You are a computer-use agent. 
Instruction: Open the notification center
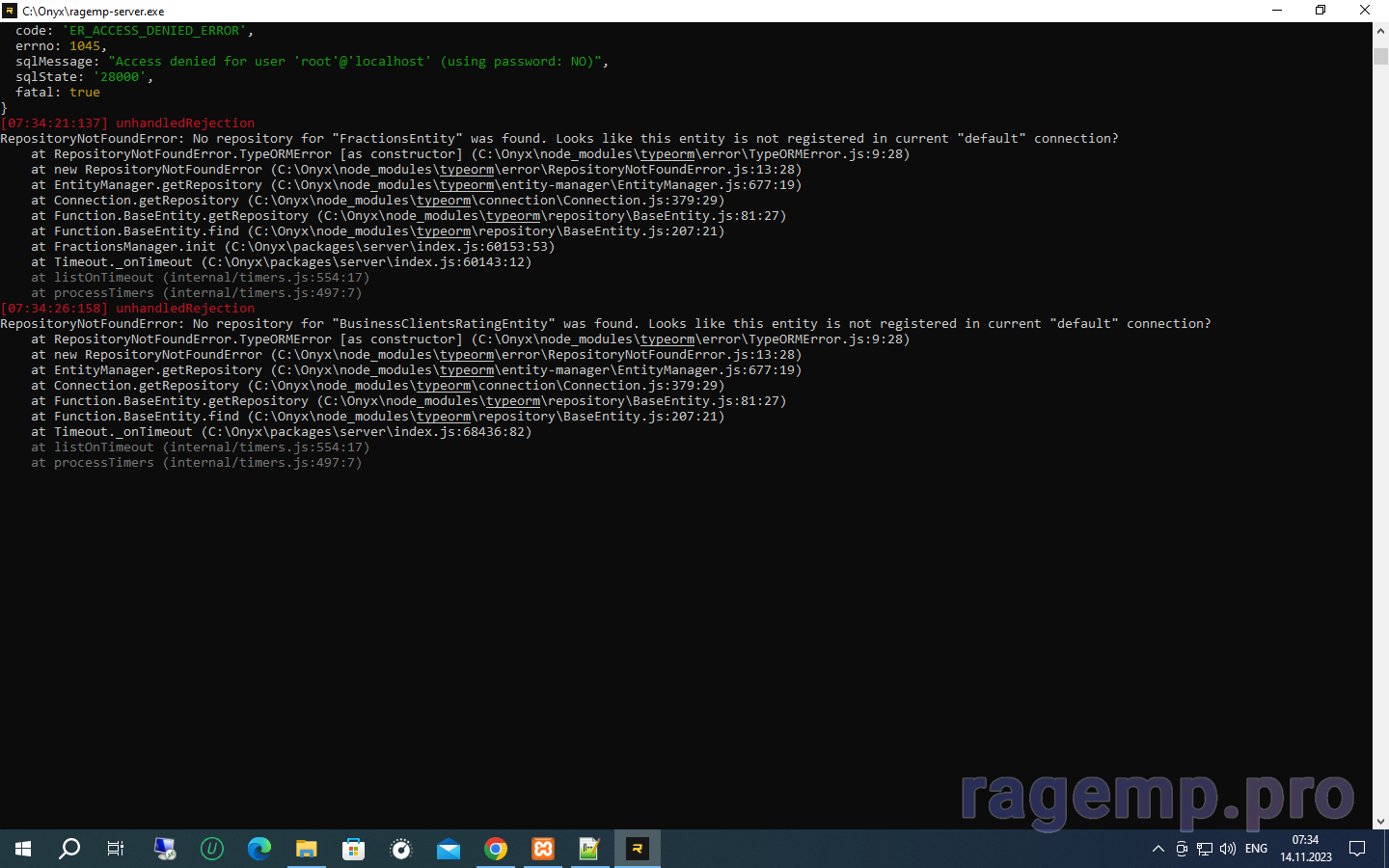1357,849
